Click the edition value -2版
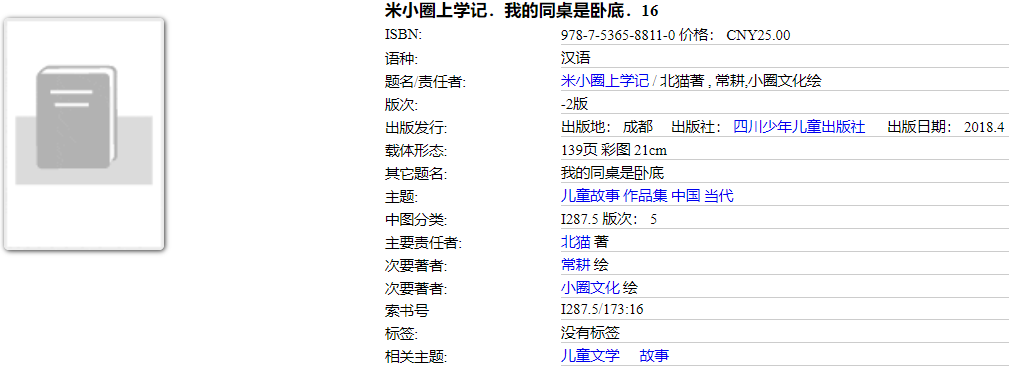The image size is (1009, 368). tap(575, 104)
